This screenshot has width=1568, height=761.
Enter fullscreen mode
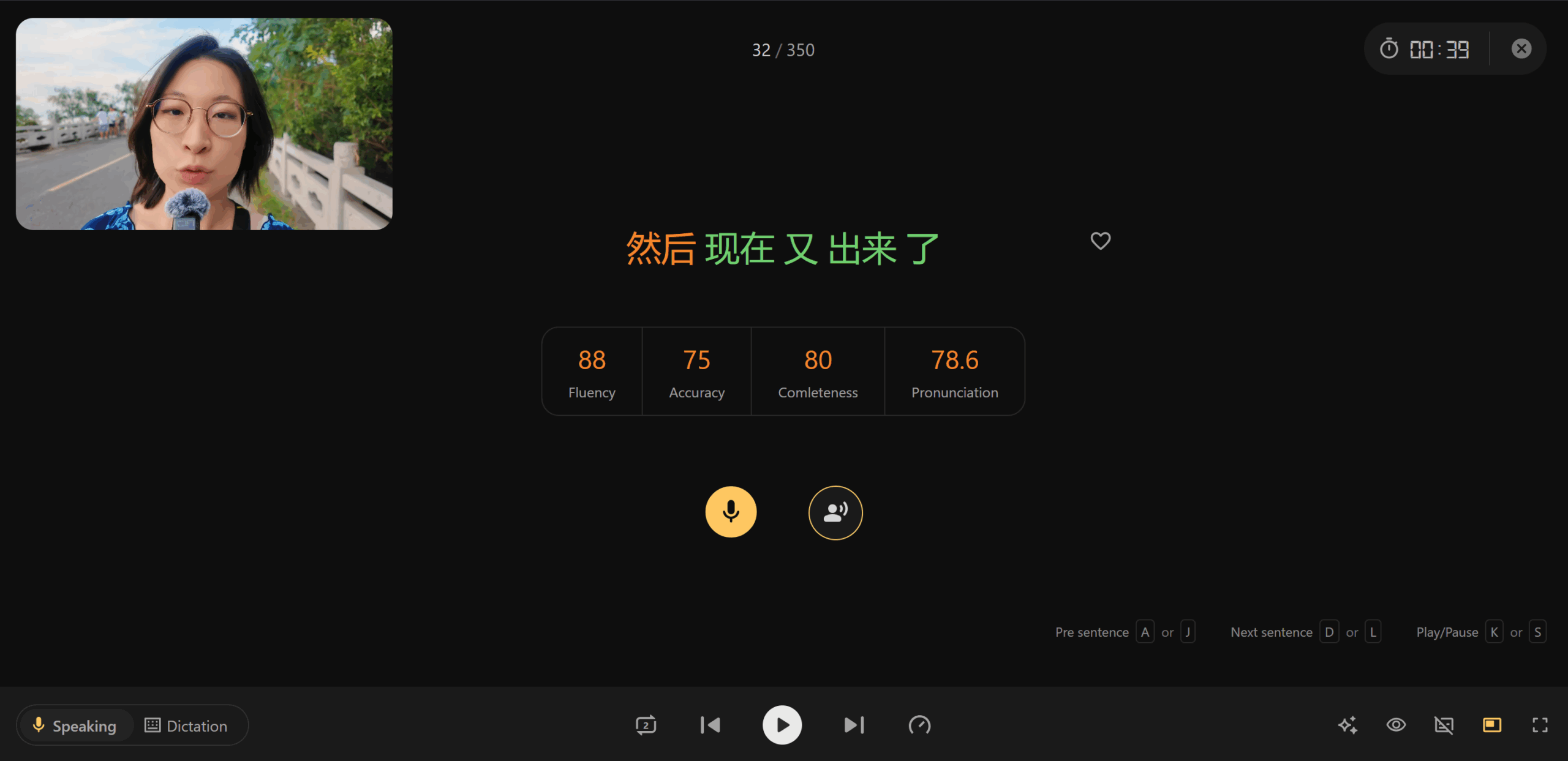click(1540, 725)
